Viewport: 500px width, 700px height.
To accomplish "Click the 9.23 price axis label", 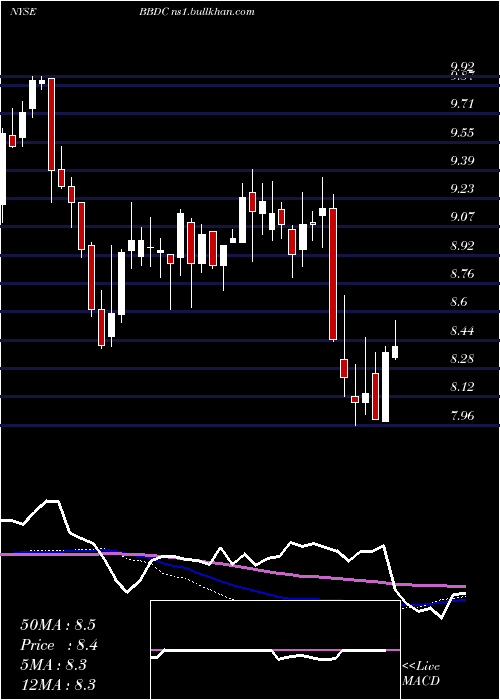I will tap(462, 189).
